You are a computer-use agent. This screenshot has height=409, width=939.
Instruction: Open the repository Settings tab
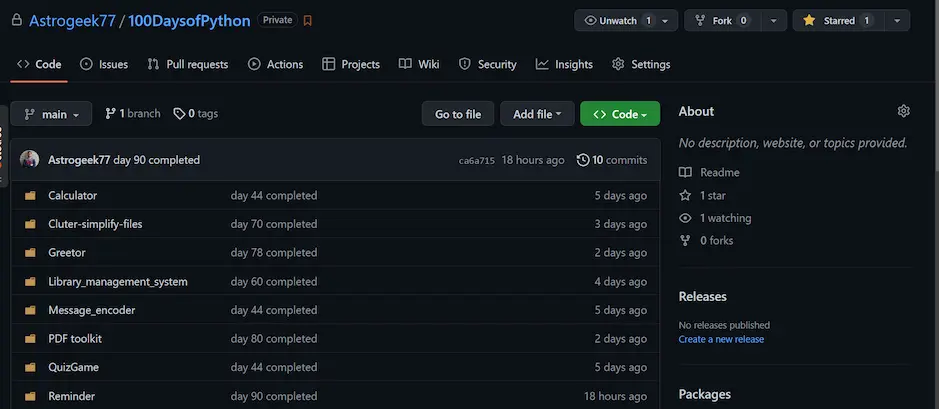point(641,64)
